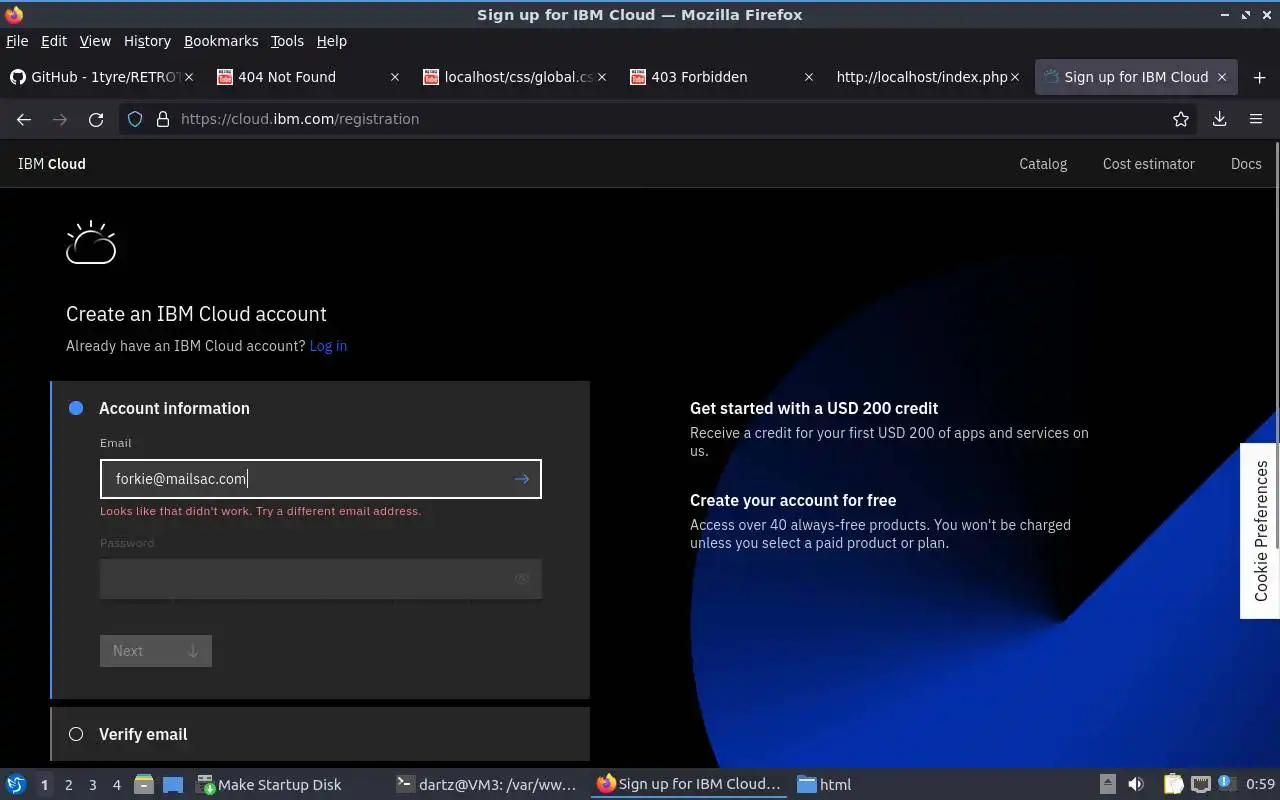Close the GitHub 1tyre tab
1280x800 pixels.
[189, 77]
